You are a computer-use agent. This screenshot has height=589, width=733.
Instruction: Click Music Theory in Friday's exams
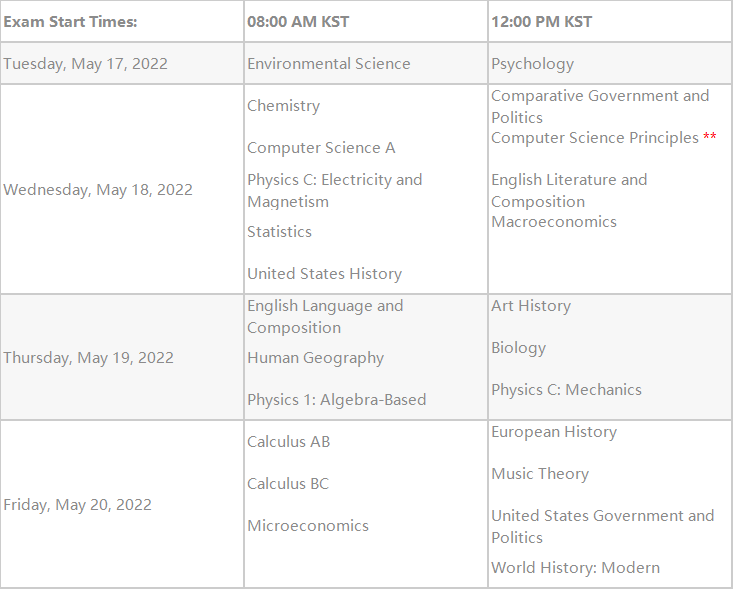tap(540, 474)
